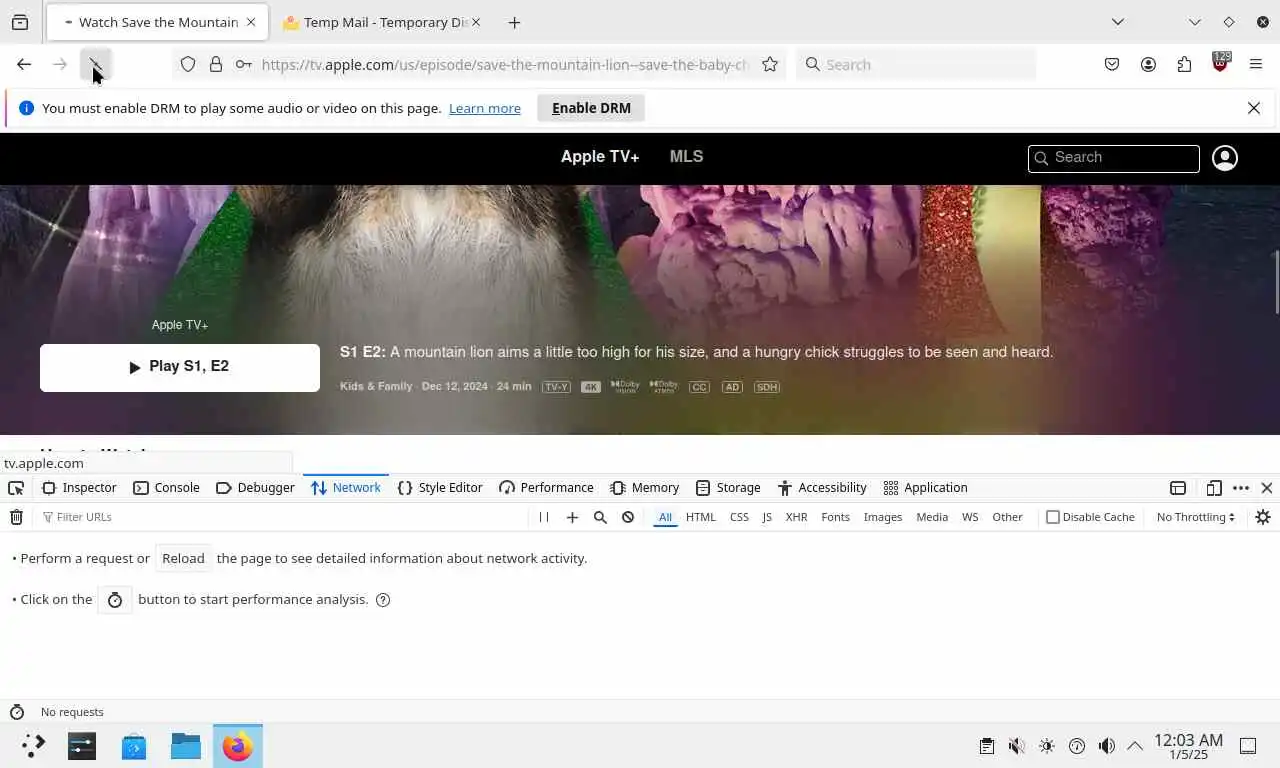Toggle the XHR request filter
This screenshot has height=768, width=1280.
pos(796,517)
